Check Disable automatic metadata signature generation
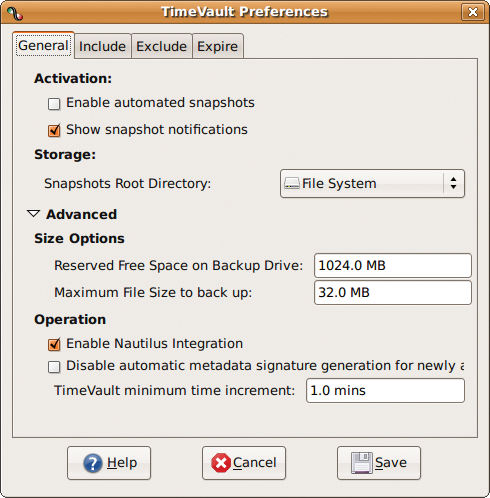The width and height of the screenshot is (490, 498). click(x=54, y=367)
